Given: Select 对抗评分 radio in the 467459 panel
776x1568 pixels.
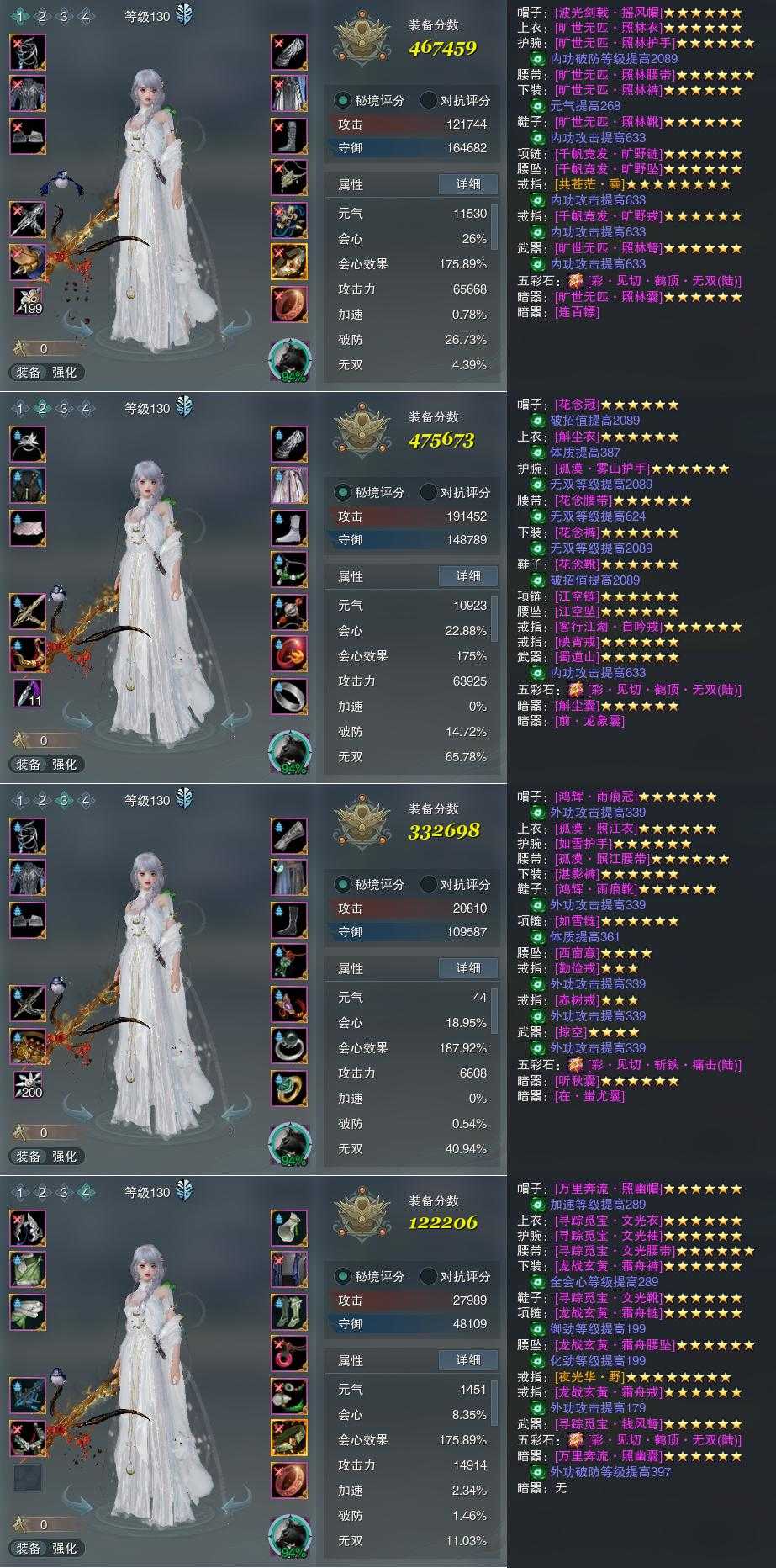Looking at the screenshot, I should tap(455, 100).
